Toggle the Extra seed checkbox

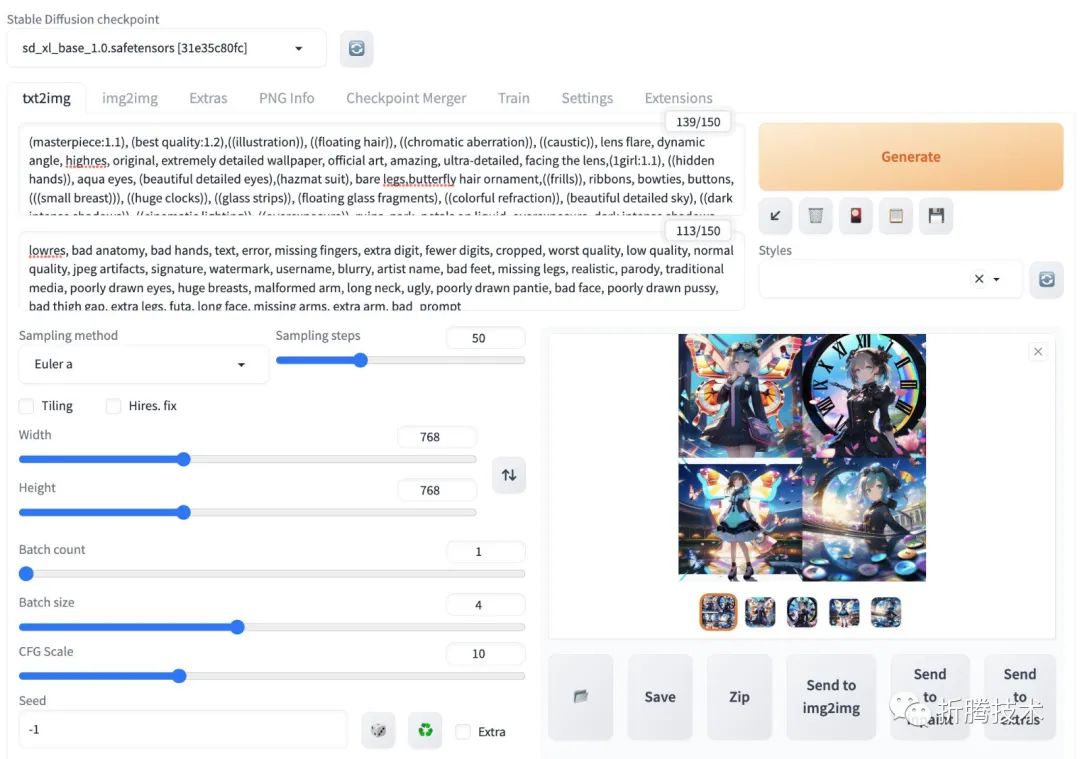(464, 731)
